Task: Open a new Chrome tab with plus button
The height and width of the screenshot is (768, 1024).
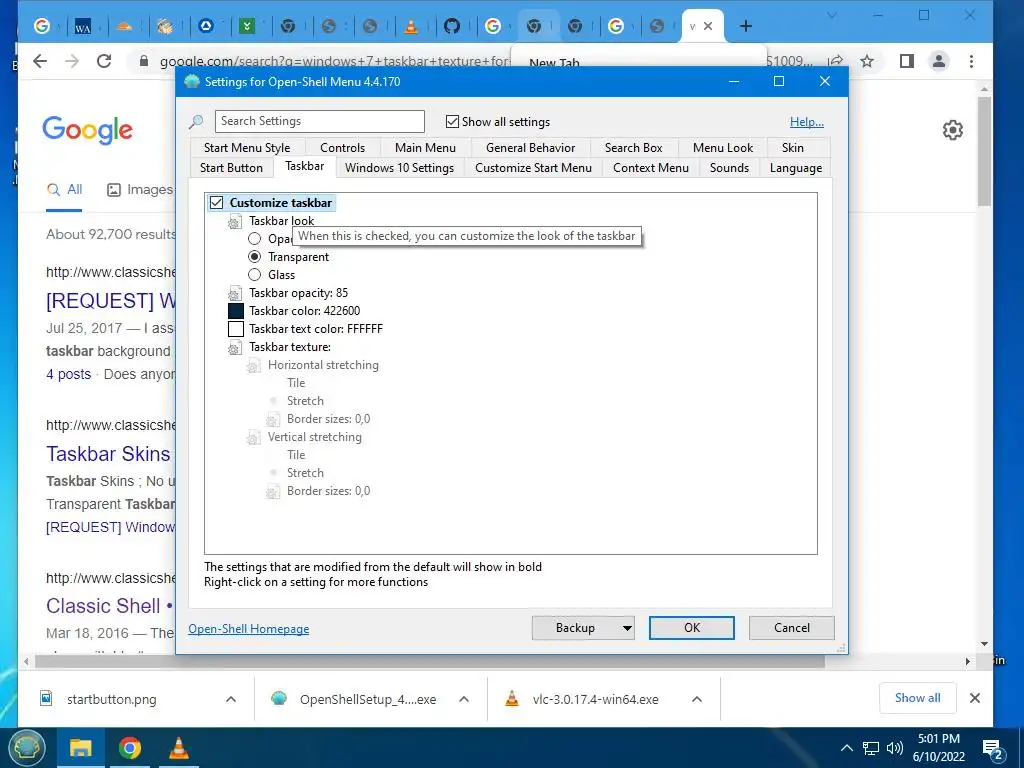Action: point(746,26)
